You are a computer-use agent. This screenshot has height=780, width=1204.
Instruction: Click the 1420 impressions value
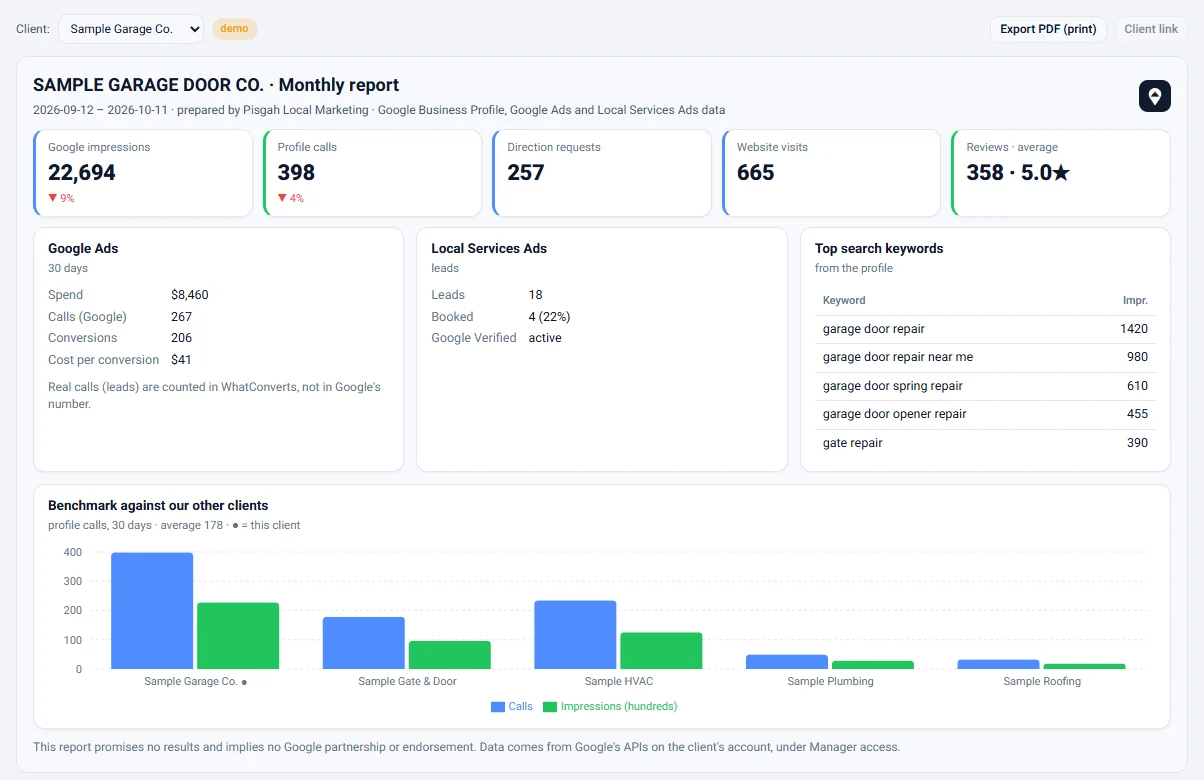click(x=1134, y=329)
